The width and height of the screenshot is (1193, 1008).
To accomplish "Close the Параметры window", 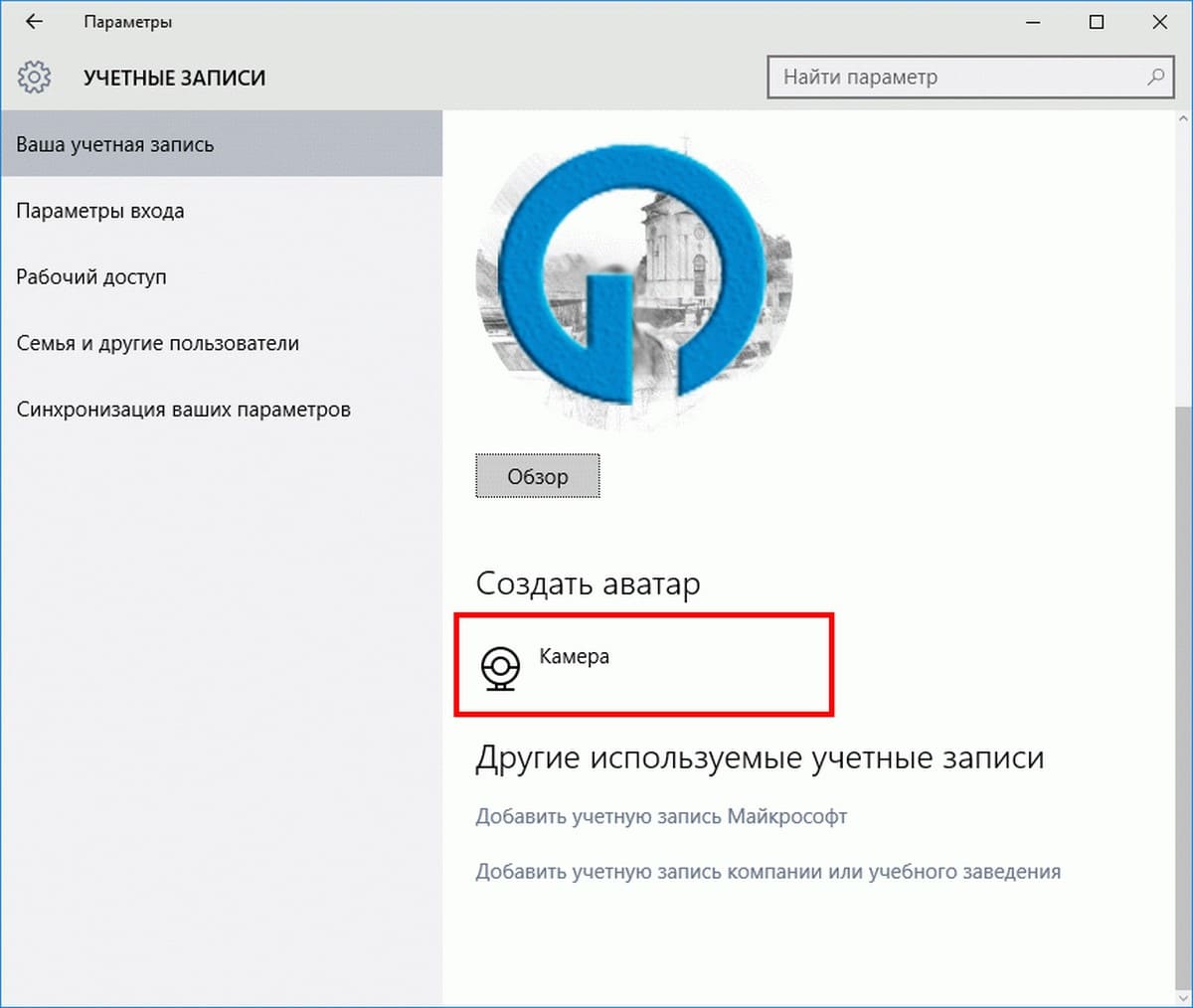I will pyautogui.click(x=1159, y=22).
